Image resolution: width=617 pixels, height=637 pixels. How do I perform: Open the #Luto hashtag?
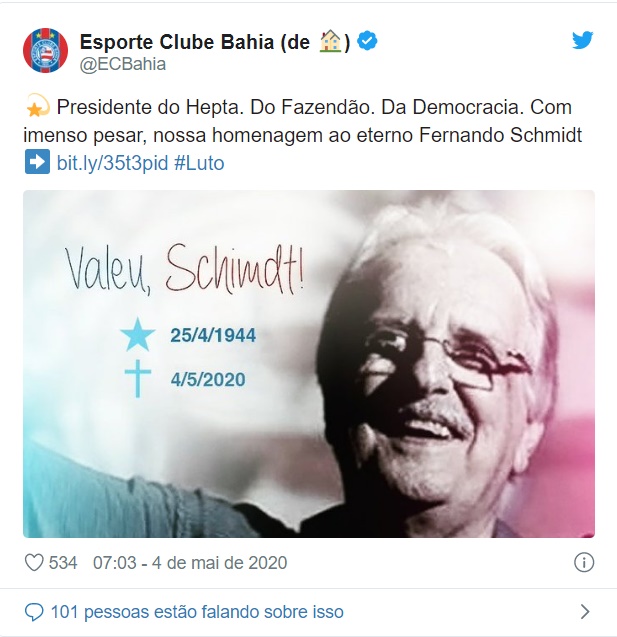click(x=199, y=163)
